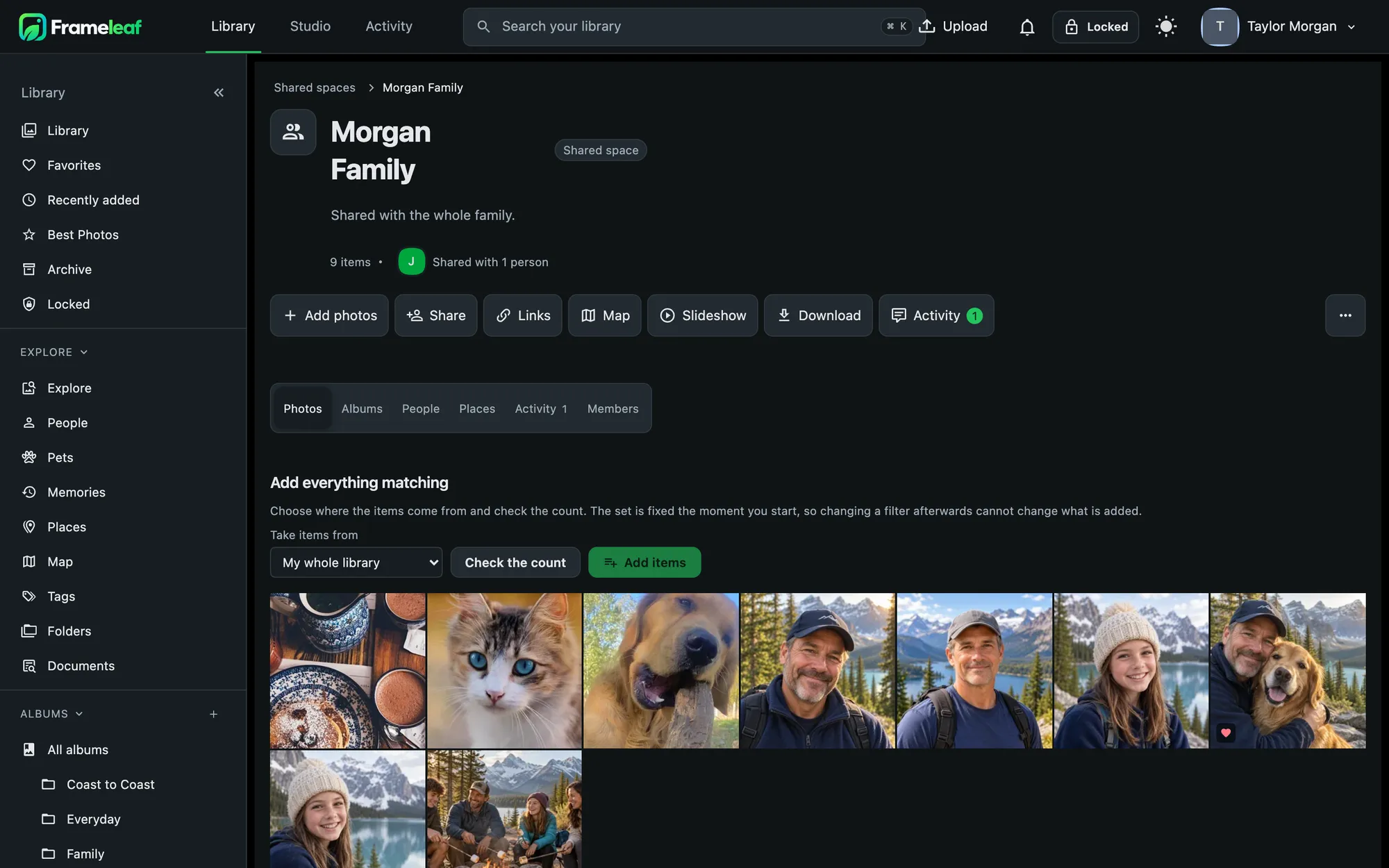Click the Frameleaf logo
1389x868 pixels.
coord(81,27)
